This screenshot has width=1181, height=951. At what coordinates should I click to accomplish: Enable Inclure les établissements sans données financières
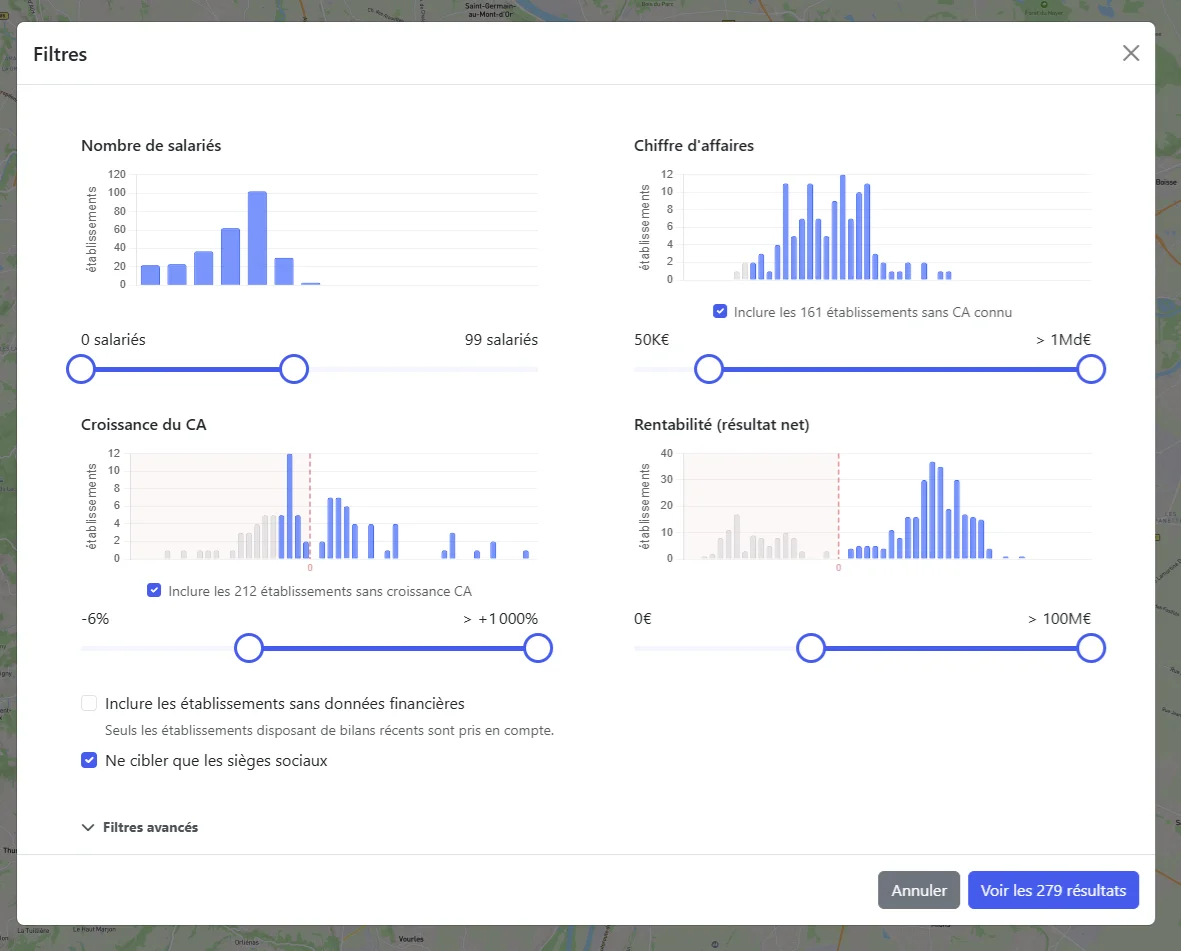click(x=89, y=703)
